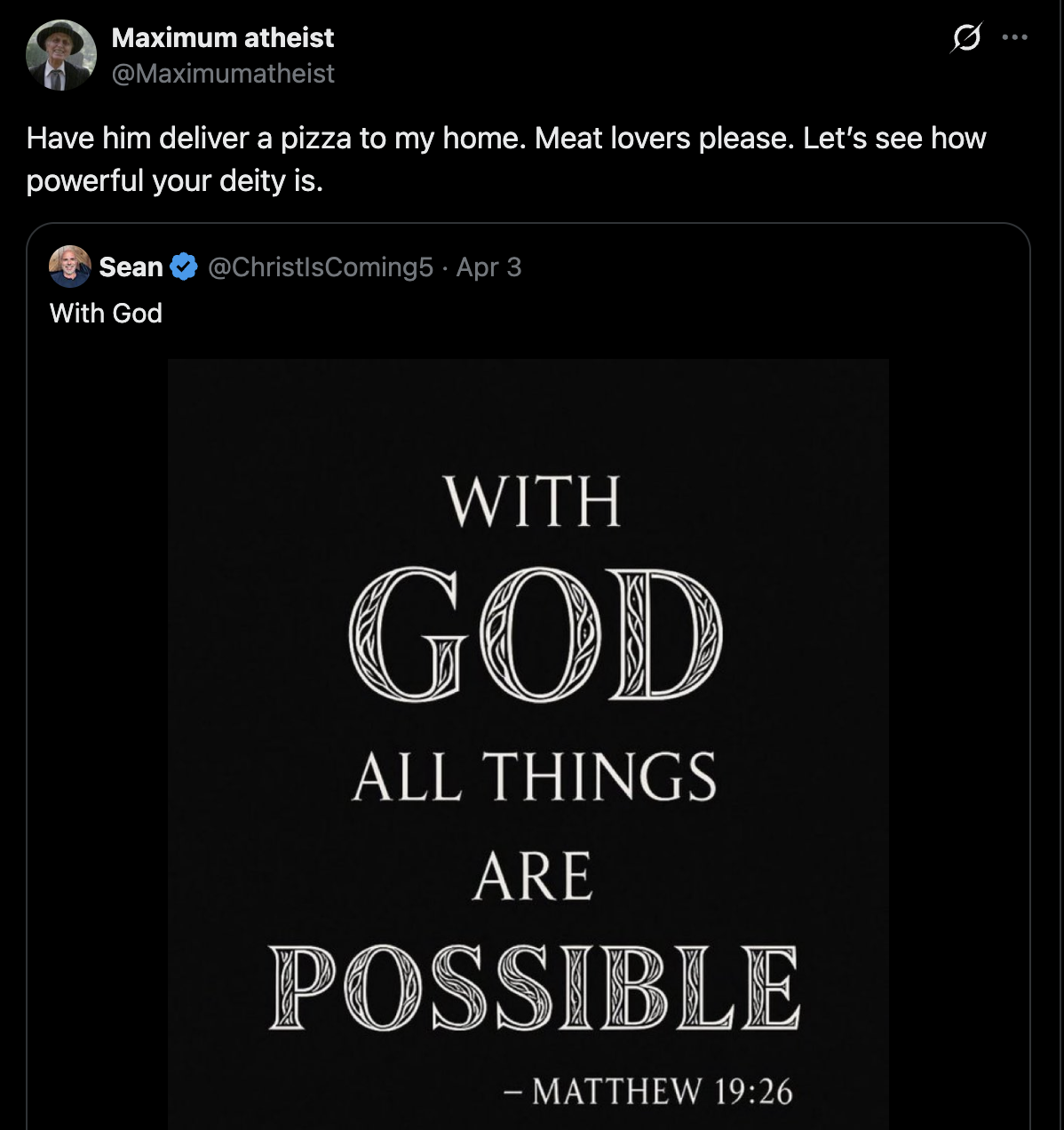Click the word POSSIBLE in the image
This screenshot has height=1130, width=1064.
pyautogui.click(x=534, y=988)
